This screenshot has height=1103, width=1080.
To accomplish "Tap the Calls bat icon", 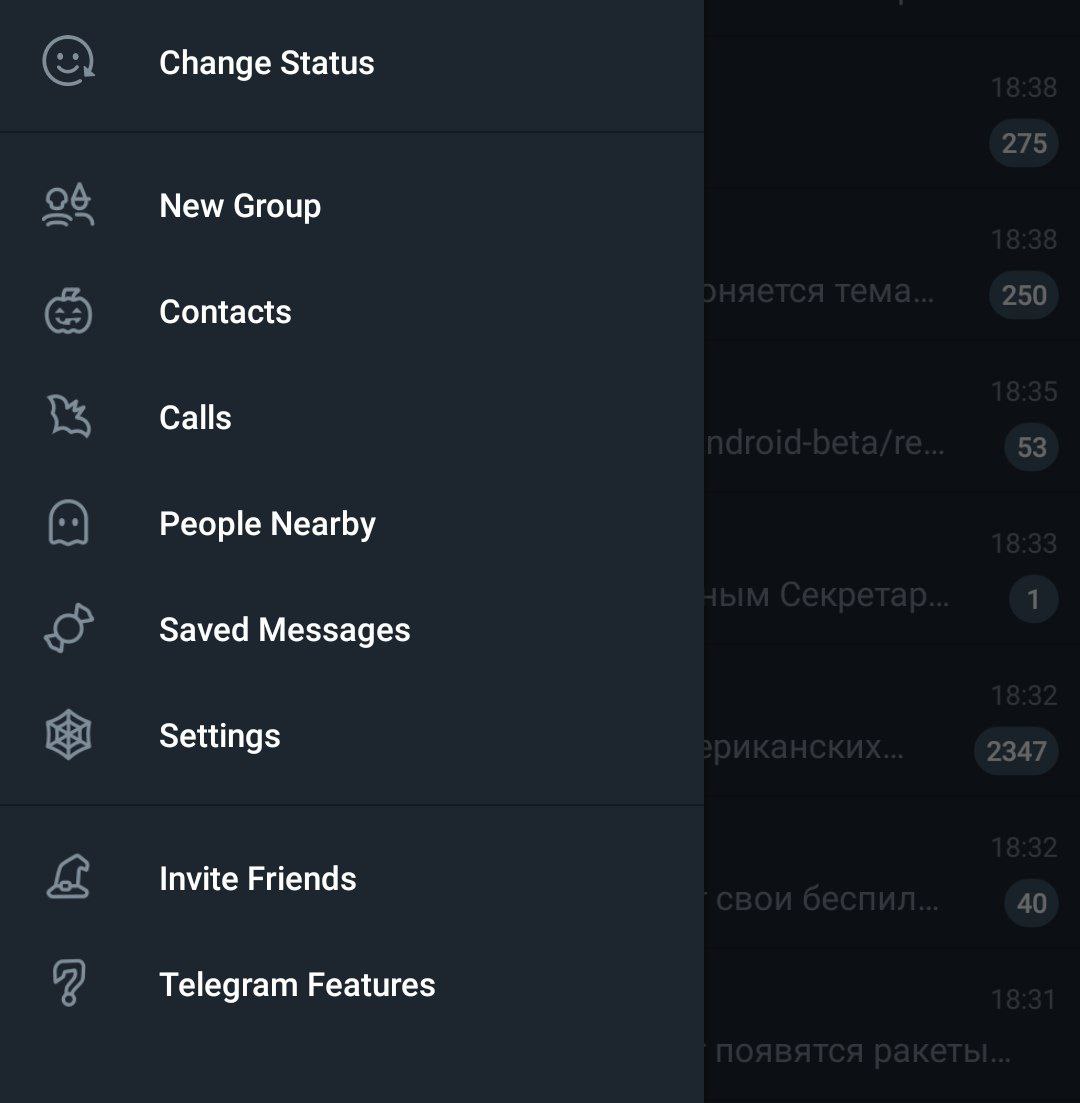I will (68, 417).
